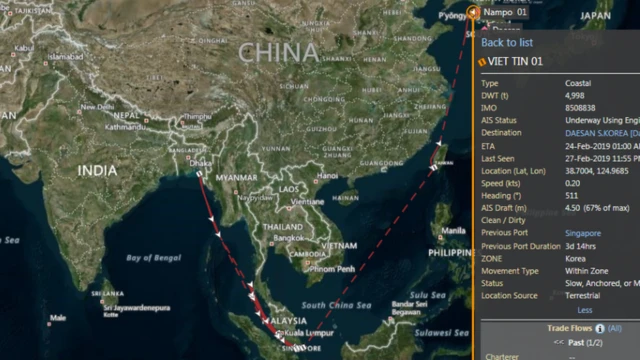Screen dimensions: 640x360
Task: Click the Nampo 01 map label
Action: click(x=505, y=12)
